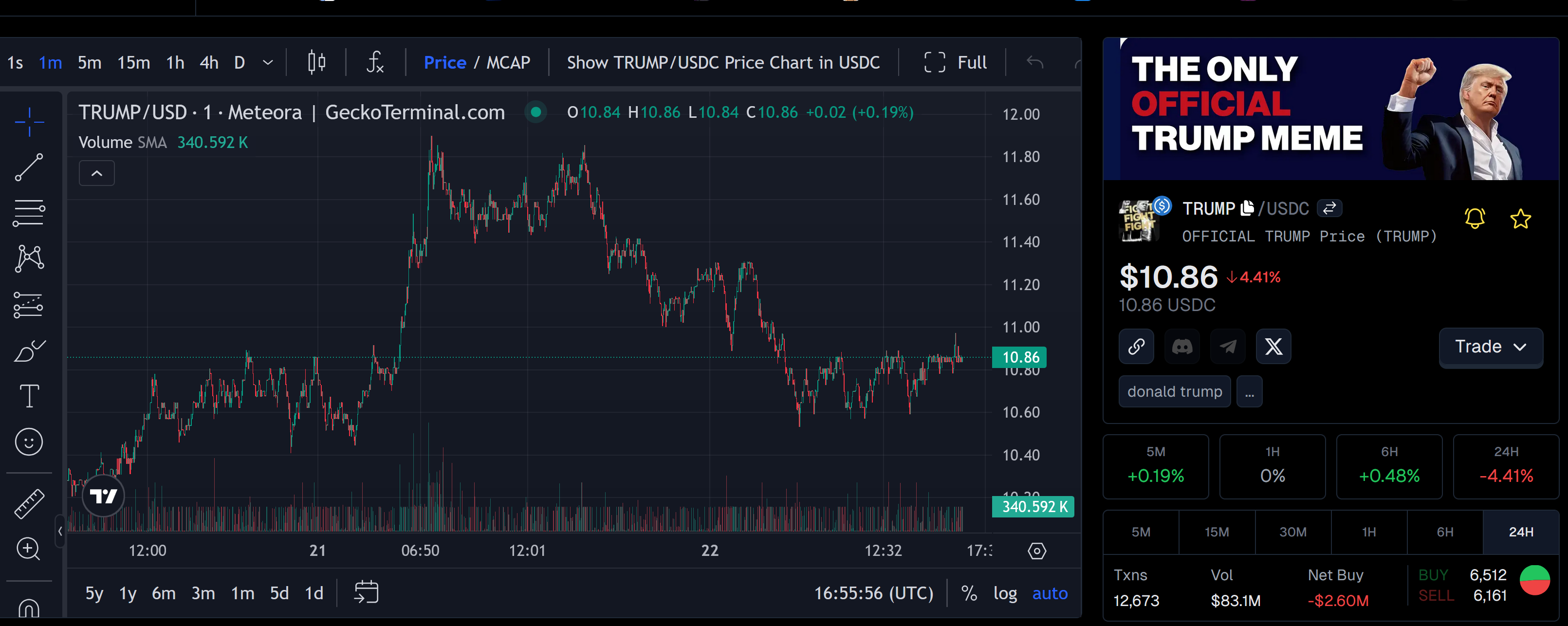Switch stats to the 15M tab
The width and height of the screenshot is (1568, 626).
tap(1217, 532)
